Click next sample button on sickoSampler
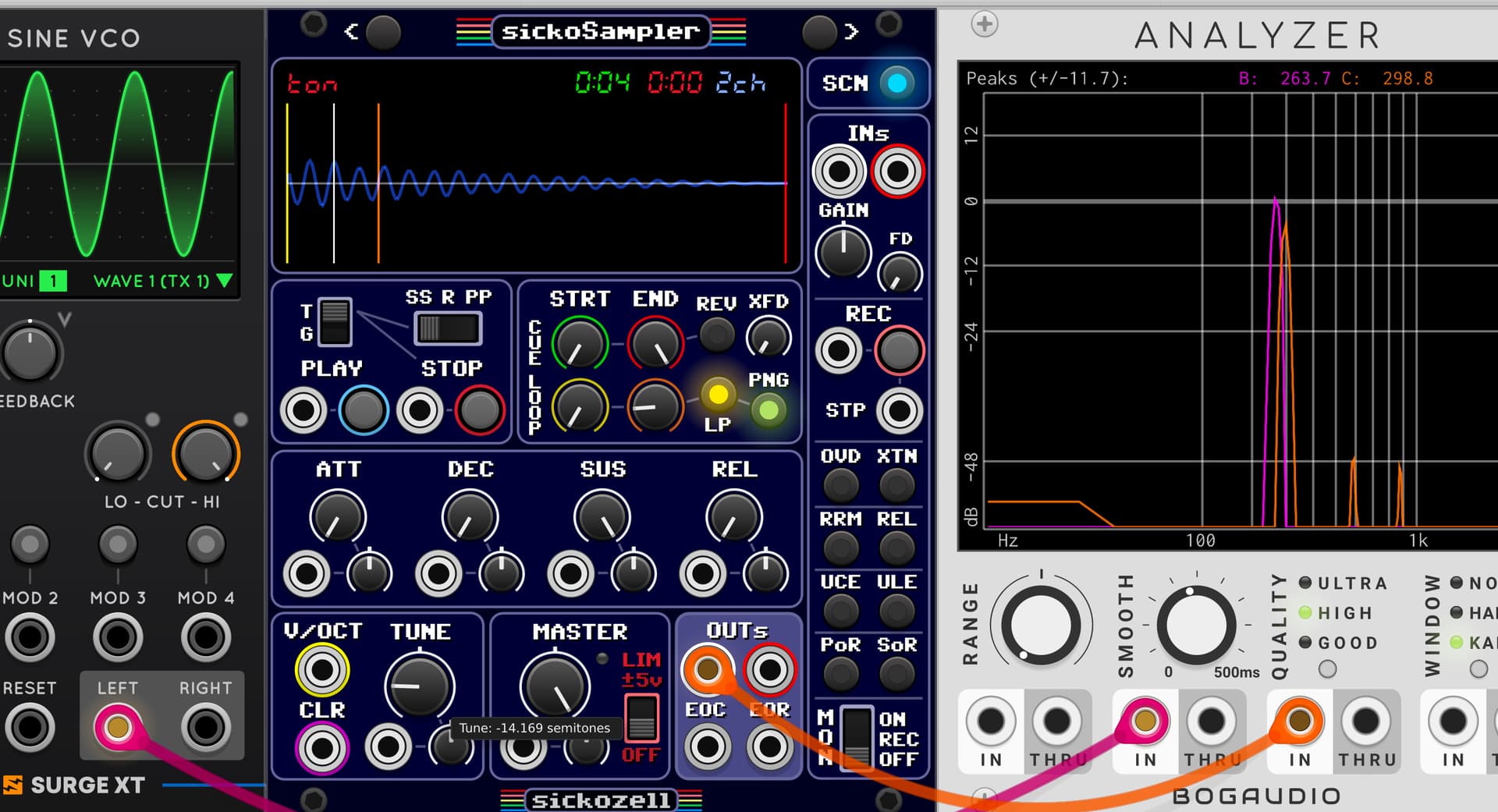The width and height of the screenshot is (1498, 812). point(819,32)
